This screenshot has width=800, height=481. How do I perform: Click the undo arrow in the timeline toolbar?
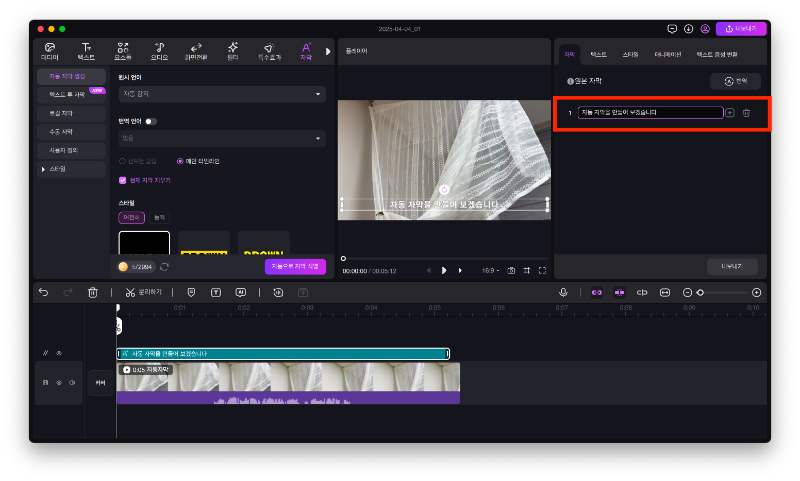click(43, 292)
